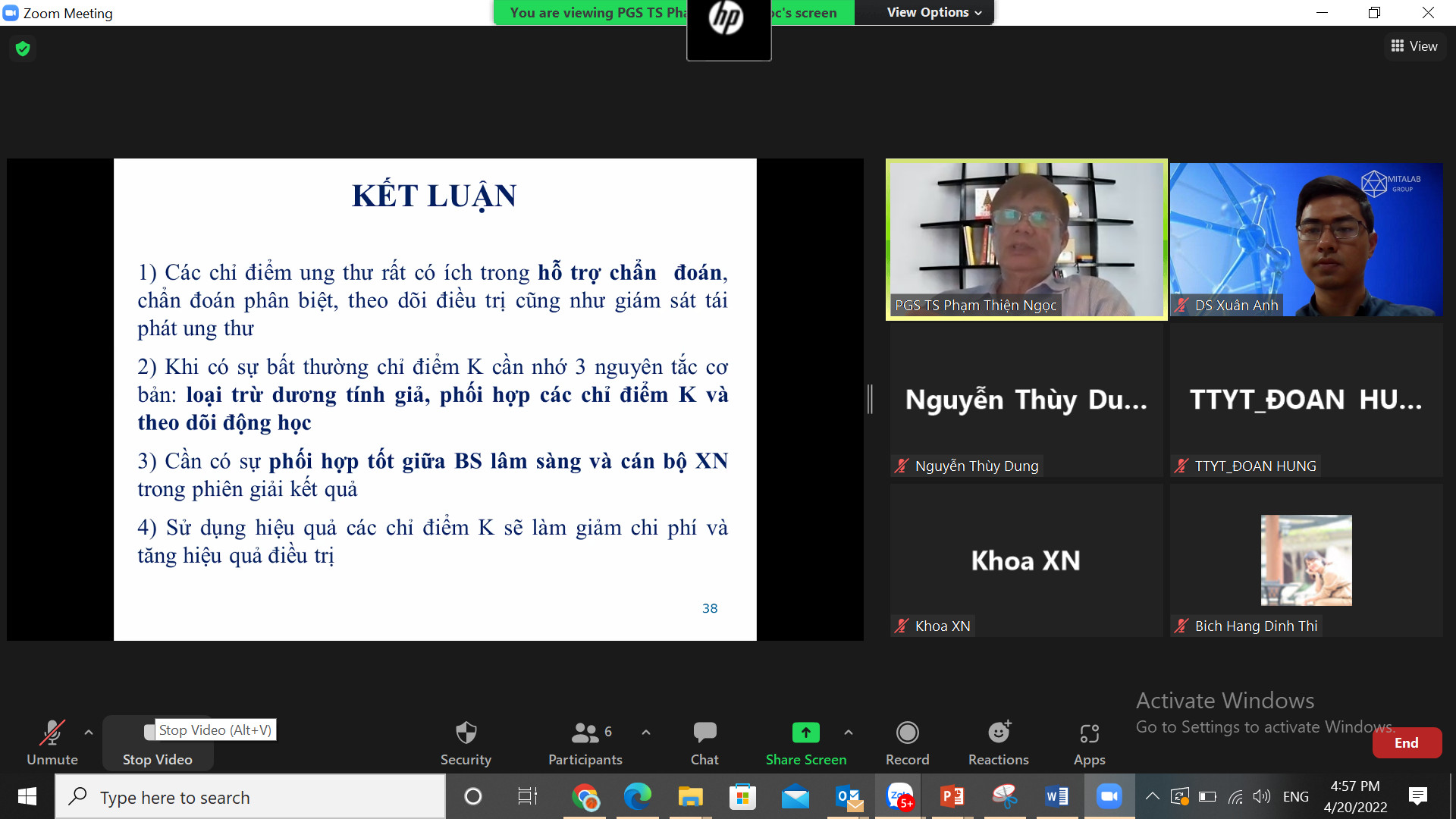Image resolution: width=1456 pixels, height=819 pixels.
Task: Click the battery status tray icon
Action: pyautogui.click(x=1207, y=796)
